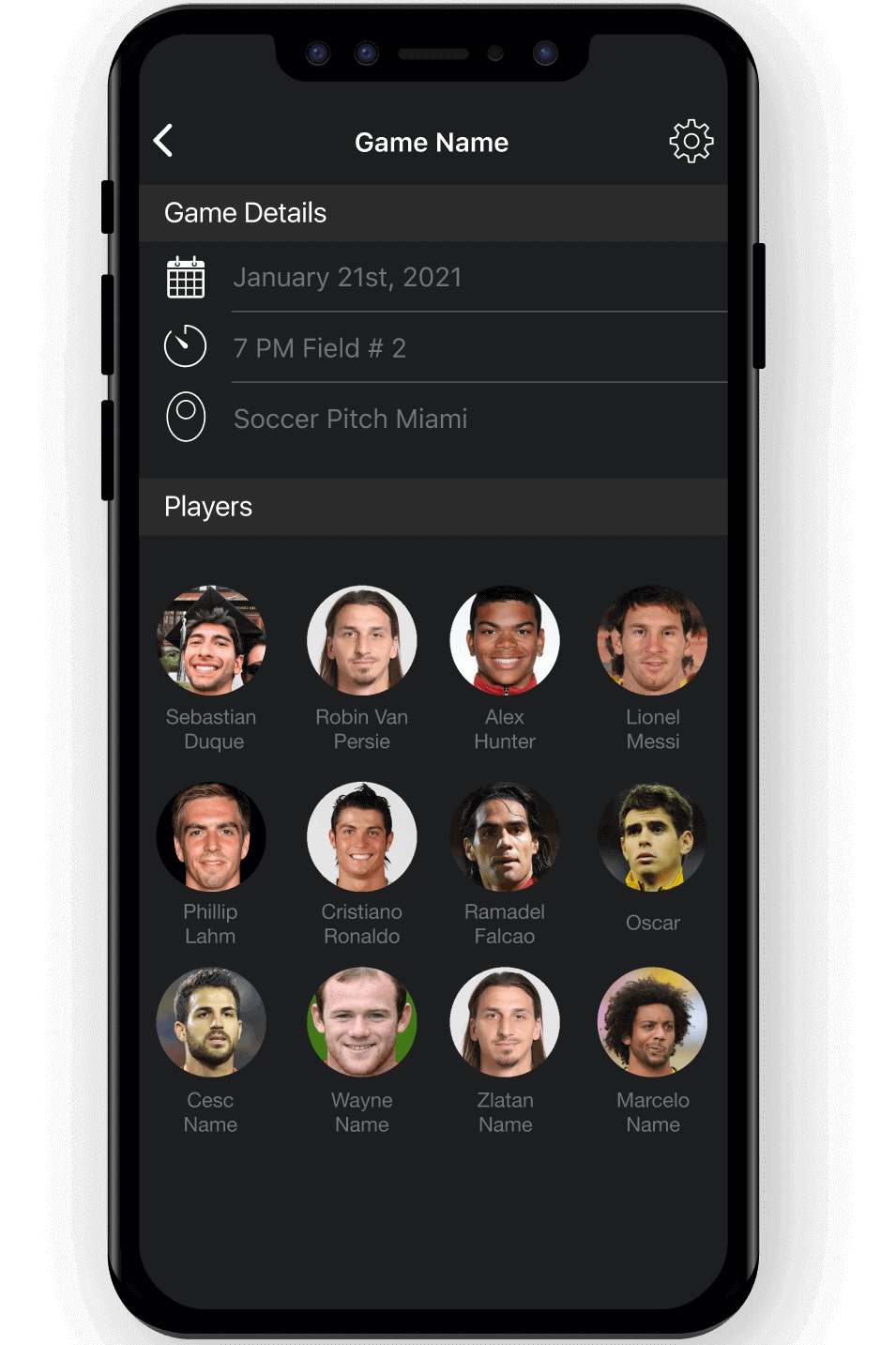Click the Marcelo Name label
The height and width of the screenshot is (1345, 896).
click(653, 1112)
